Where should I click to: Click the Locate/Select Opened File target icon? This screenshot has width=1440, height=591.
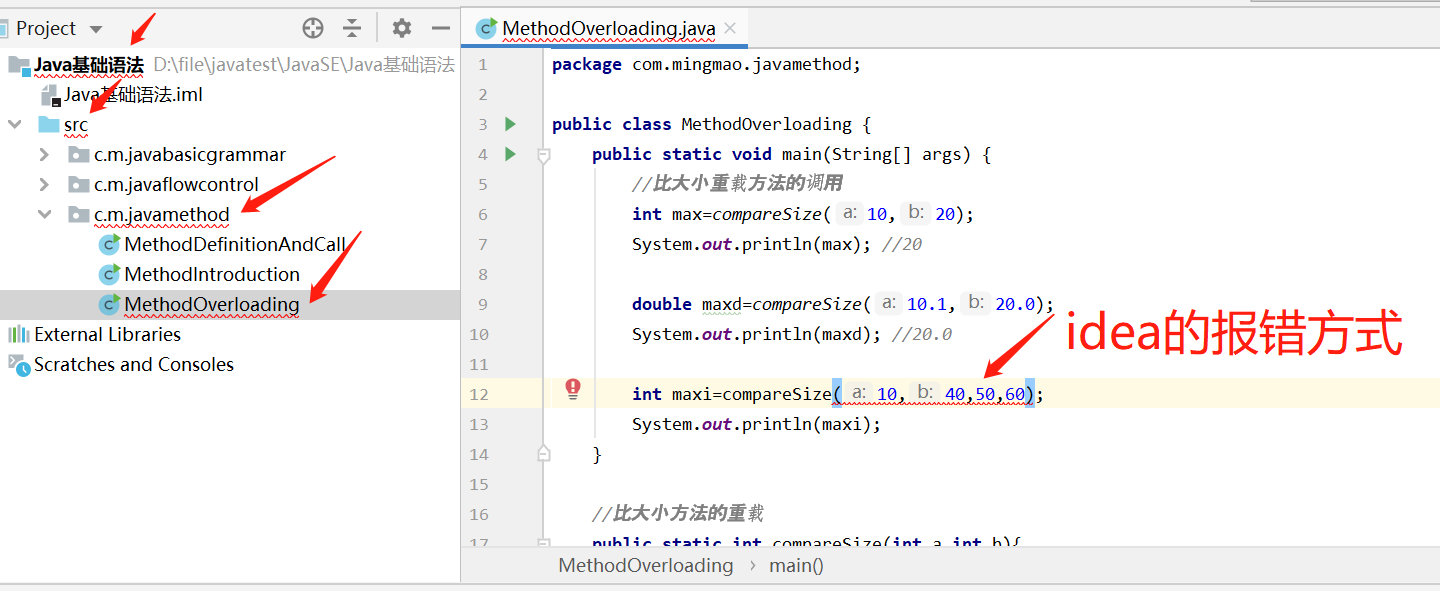(x=313, y=28)
